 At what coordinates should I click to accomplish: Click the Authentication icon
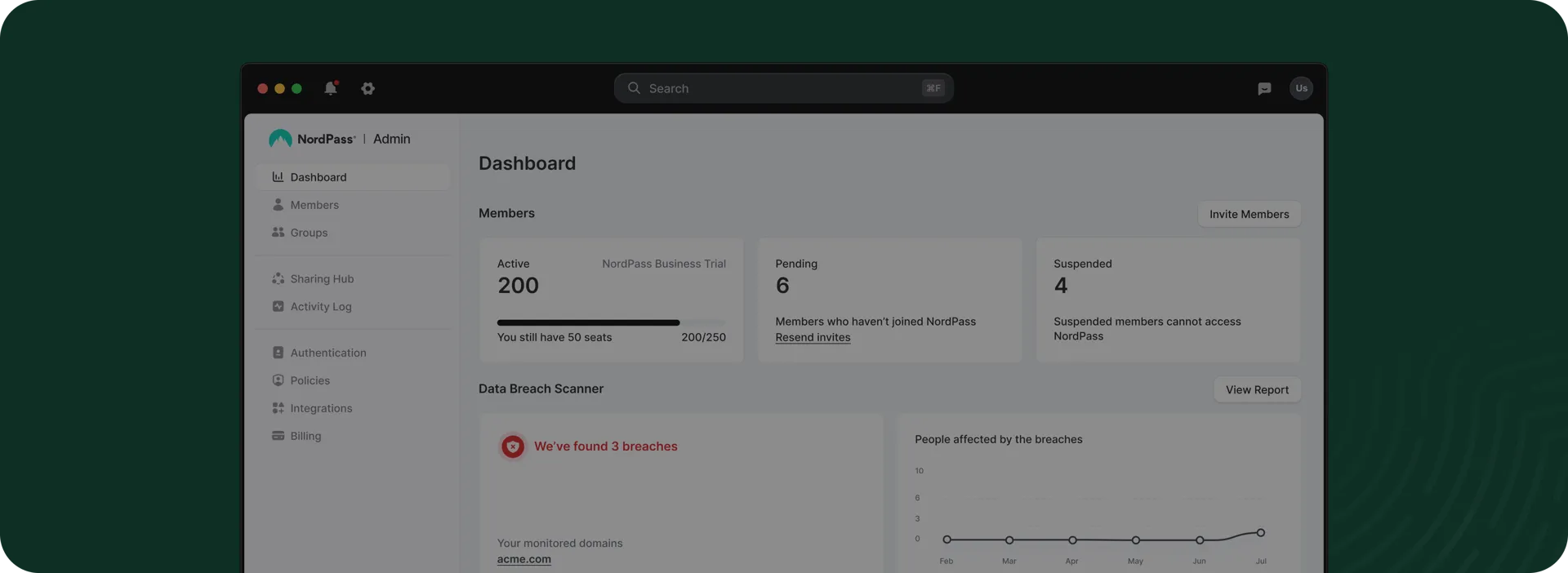[278, 353]
